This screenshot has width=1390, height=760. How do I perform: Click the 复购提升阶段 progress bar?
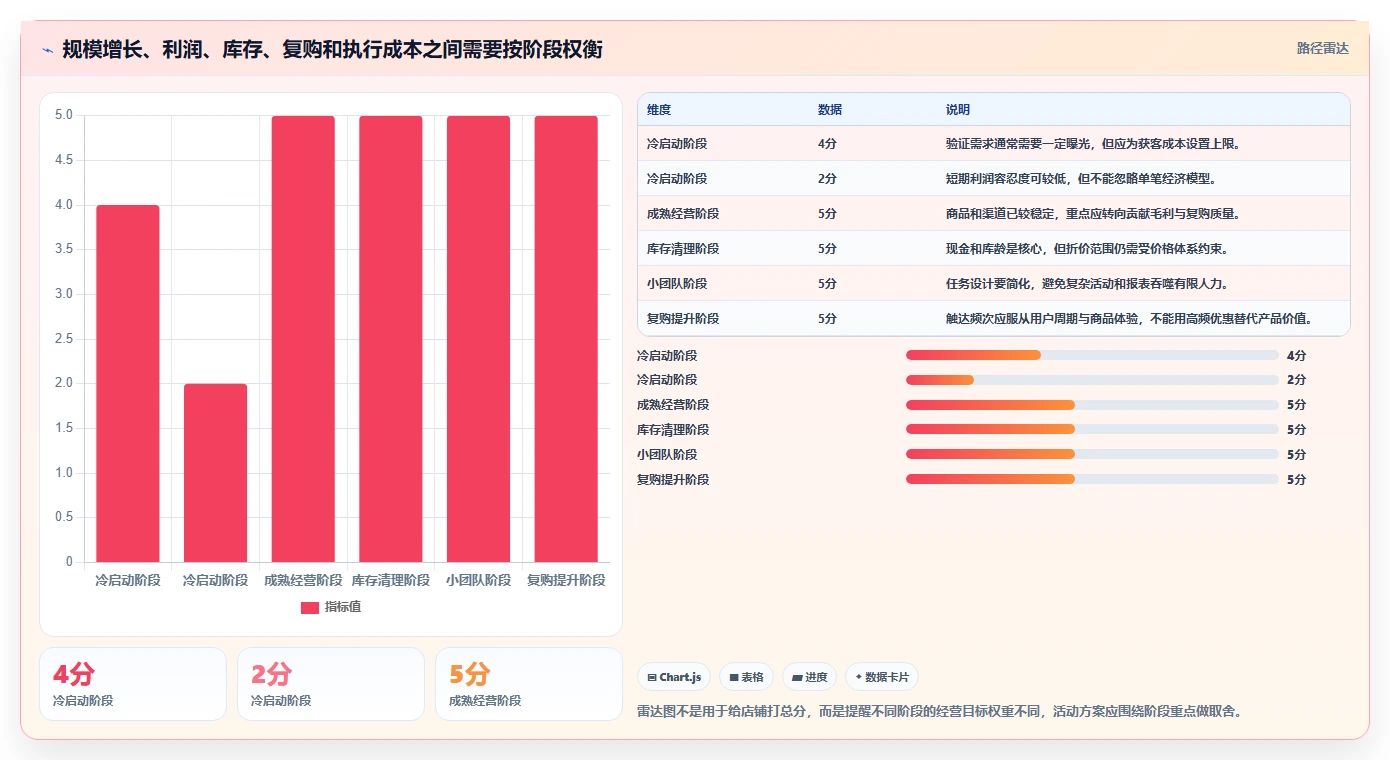click(x=1092, y=479)
